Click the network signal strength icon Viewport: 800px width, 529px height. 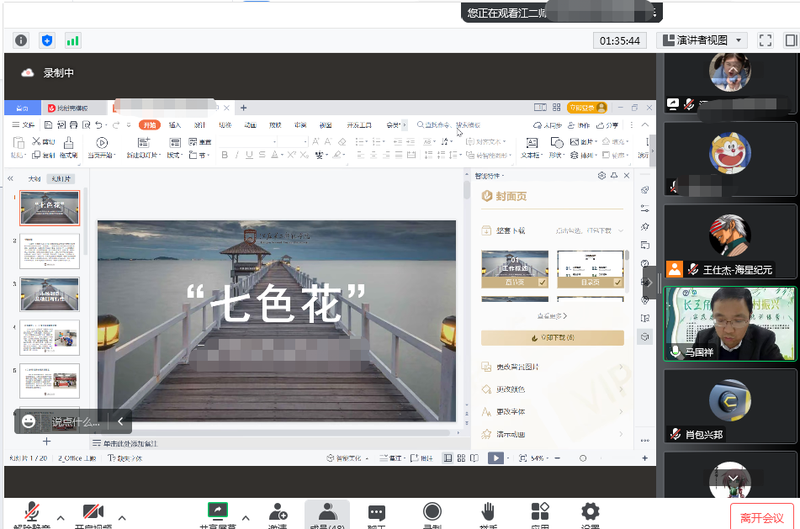click(73, 41)
